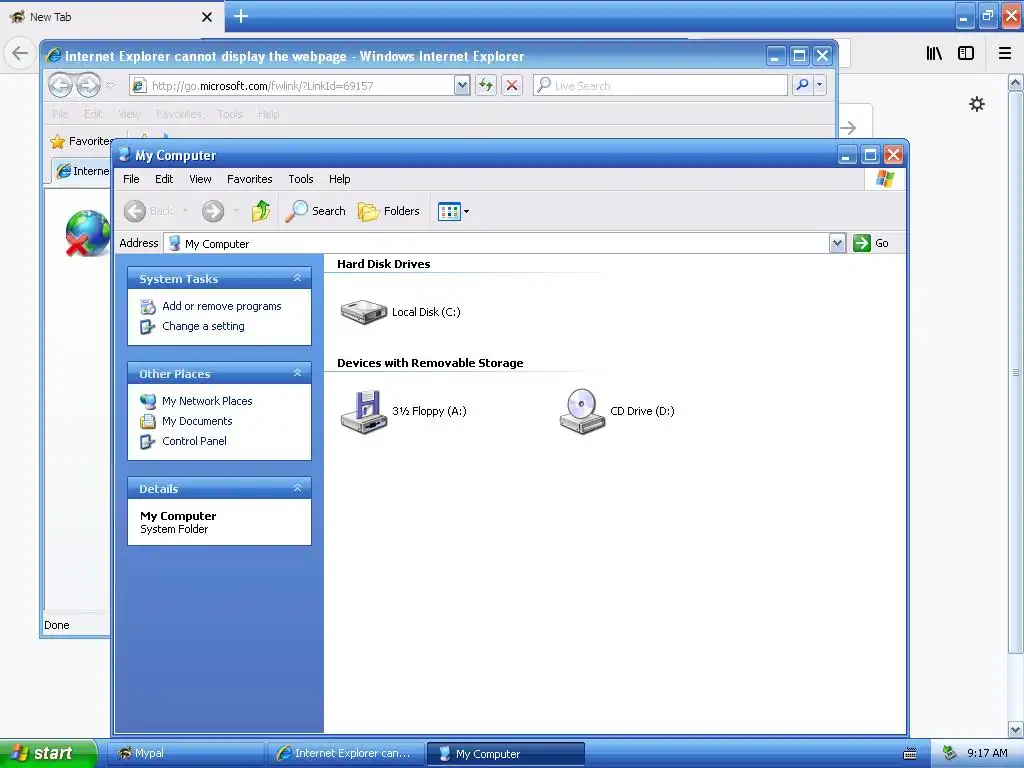The height and width of the screenshot is (768, 1024).
Task: Click Mypal page vertical scrollbar
Action: [1016, 372]
